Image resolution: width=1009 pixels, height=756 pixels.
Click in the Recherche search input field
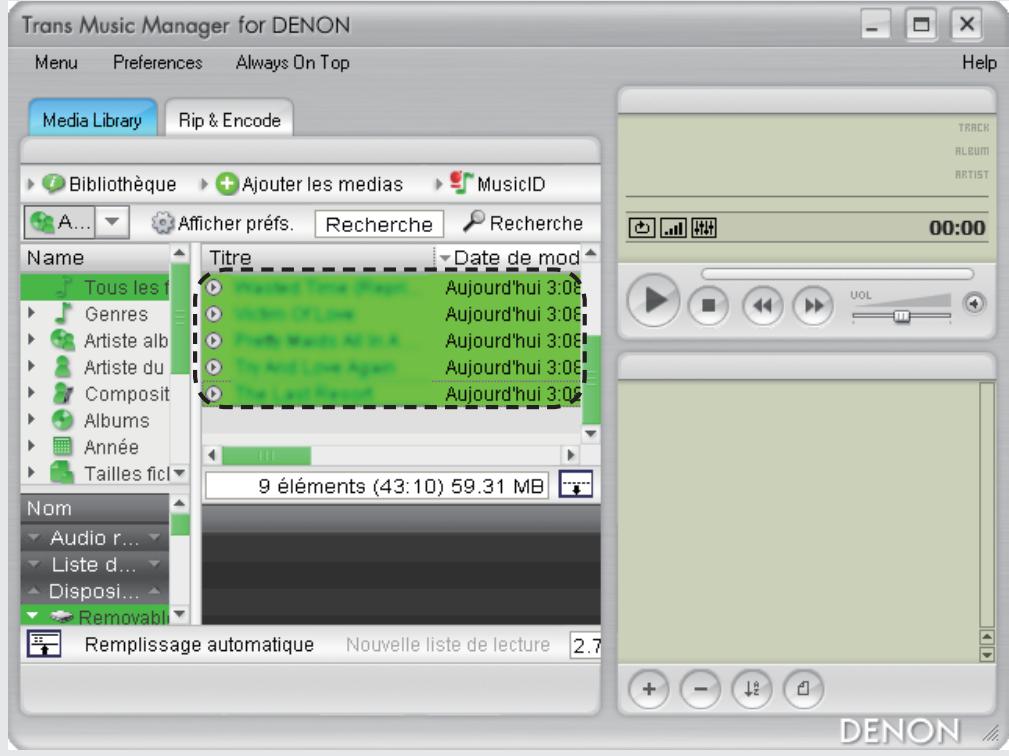[379, 224]
